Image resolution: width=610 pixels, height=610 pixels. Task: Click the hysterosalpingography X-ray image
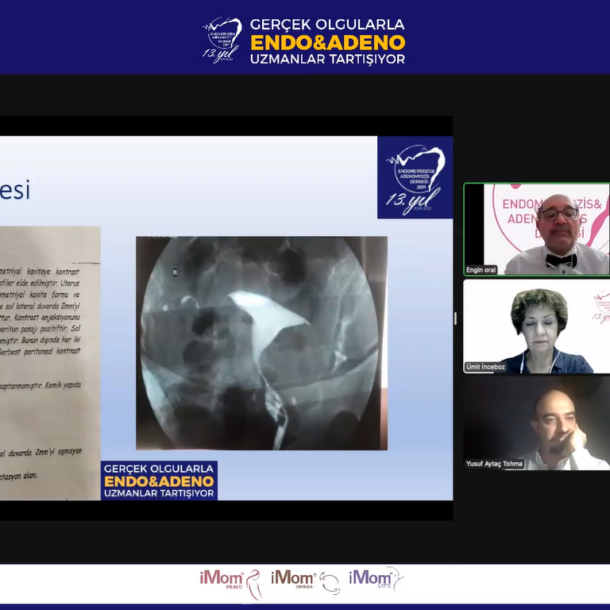[x=261, y=342]
